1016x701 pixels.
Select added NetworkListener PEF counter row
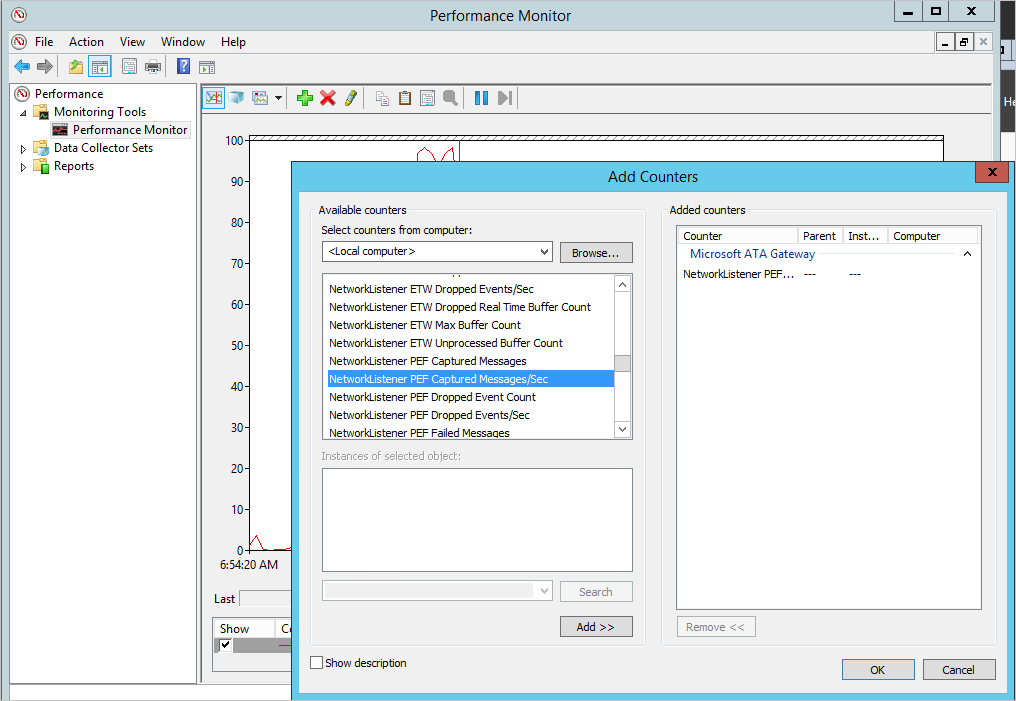coord(829,274)
